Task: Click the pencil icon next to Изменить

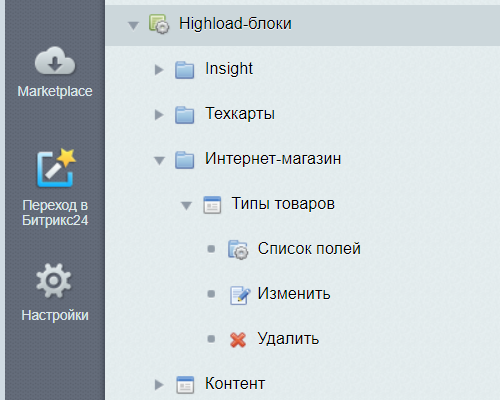Action: click(240, 295)
